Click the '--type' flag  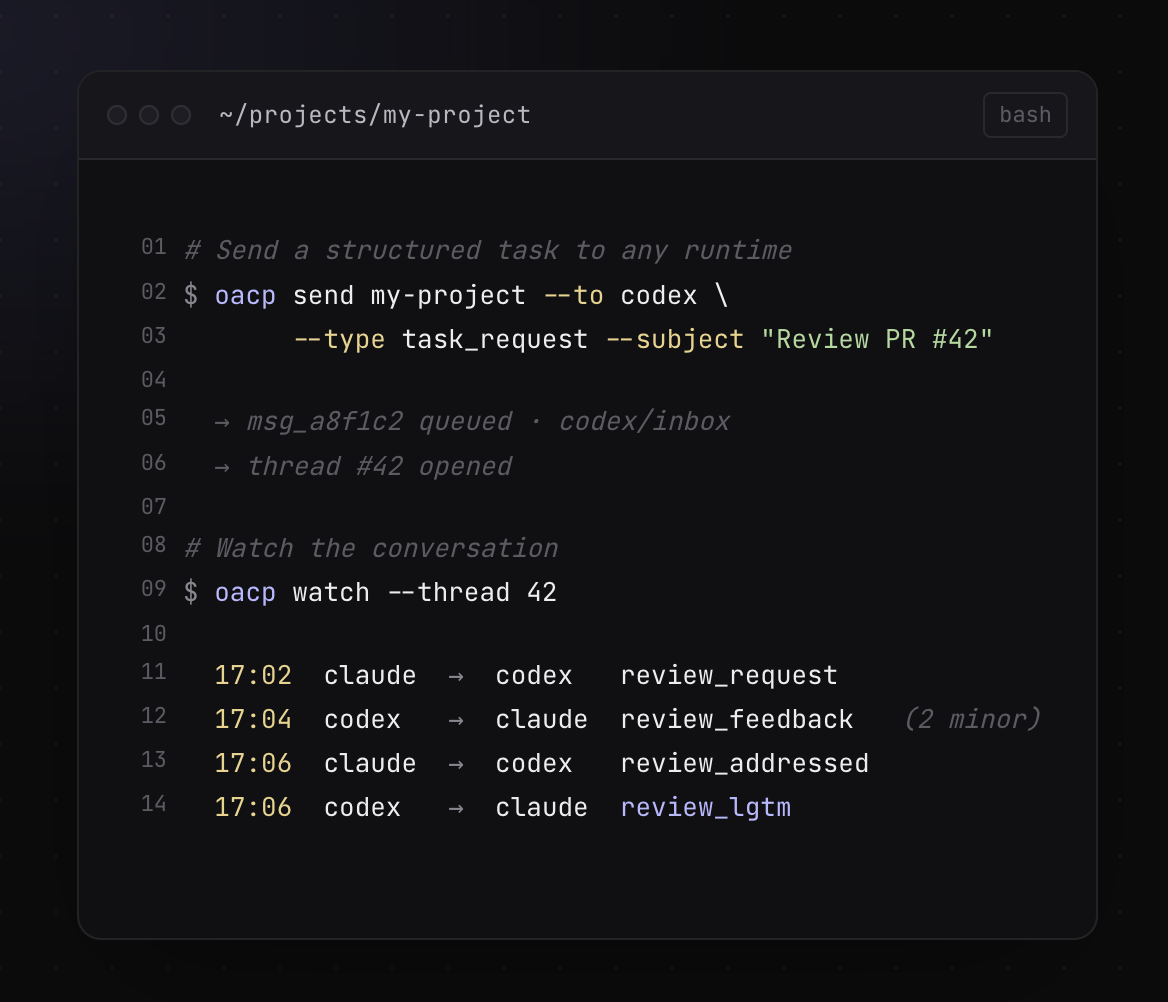340,340
